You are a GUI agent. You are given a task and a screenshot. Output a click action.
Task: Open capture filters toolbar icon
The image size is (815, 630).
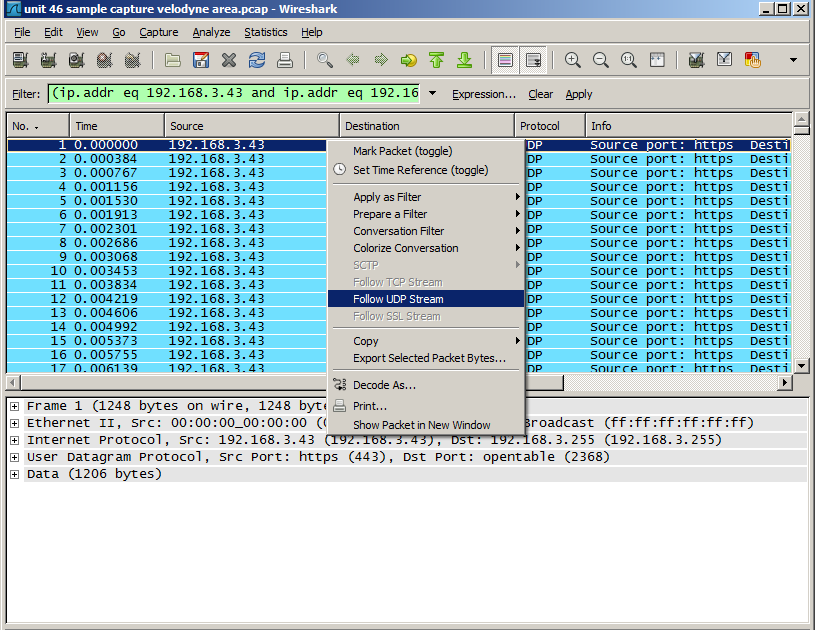696,60
